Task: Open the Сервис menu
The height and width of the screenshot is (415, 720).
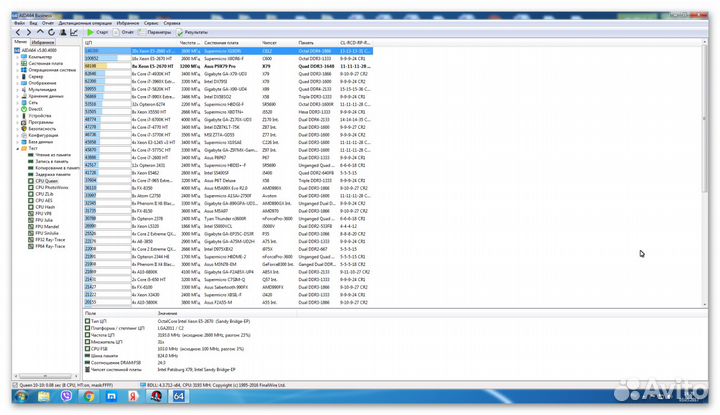Action: pyautogui.click(x=146, y=22)
